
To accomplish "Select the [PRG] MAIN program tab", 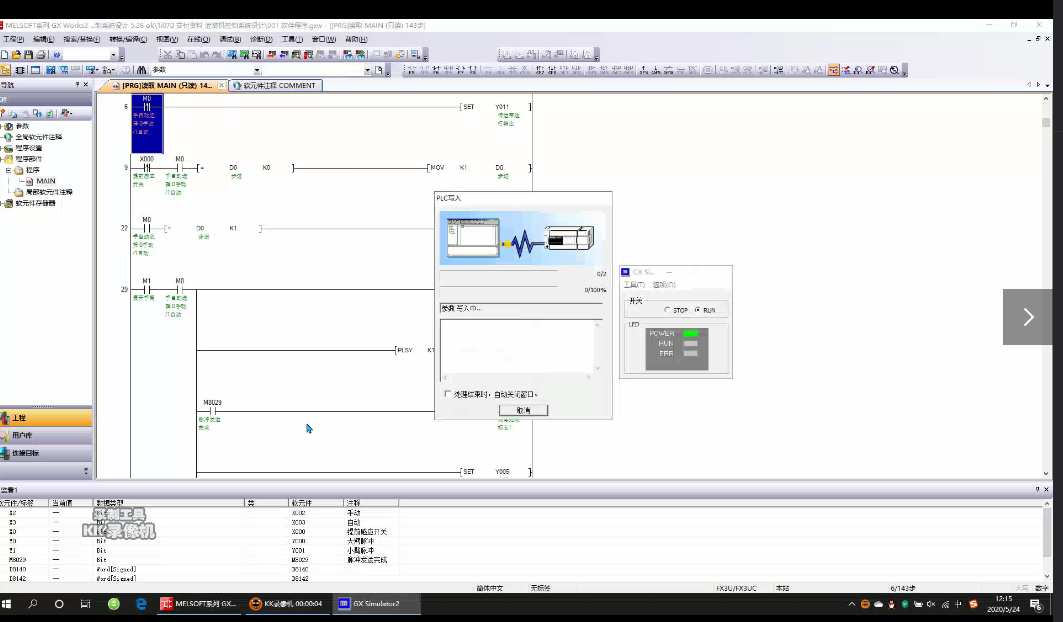I will [x=161, y=85].
